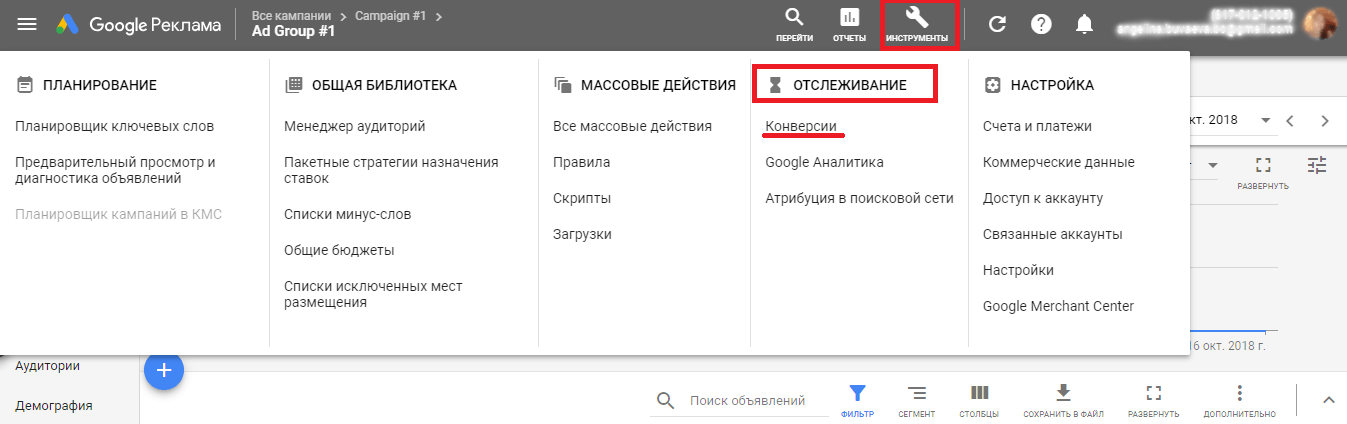Go to previous date range arrow
1347x424 pixels.
click(x=1291, y=120)
